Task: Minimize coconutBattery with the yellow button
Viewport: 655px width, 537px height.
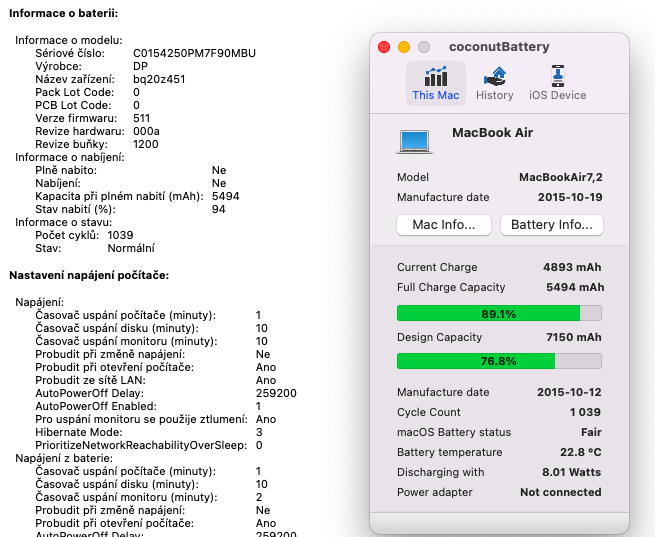Action: (404, 47)
